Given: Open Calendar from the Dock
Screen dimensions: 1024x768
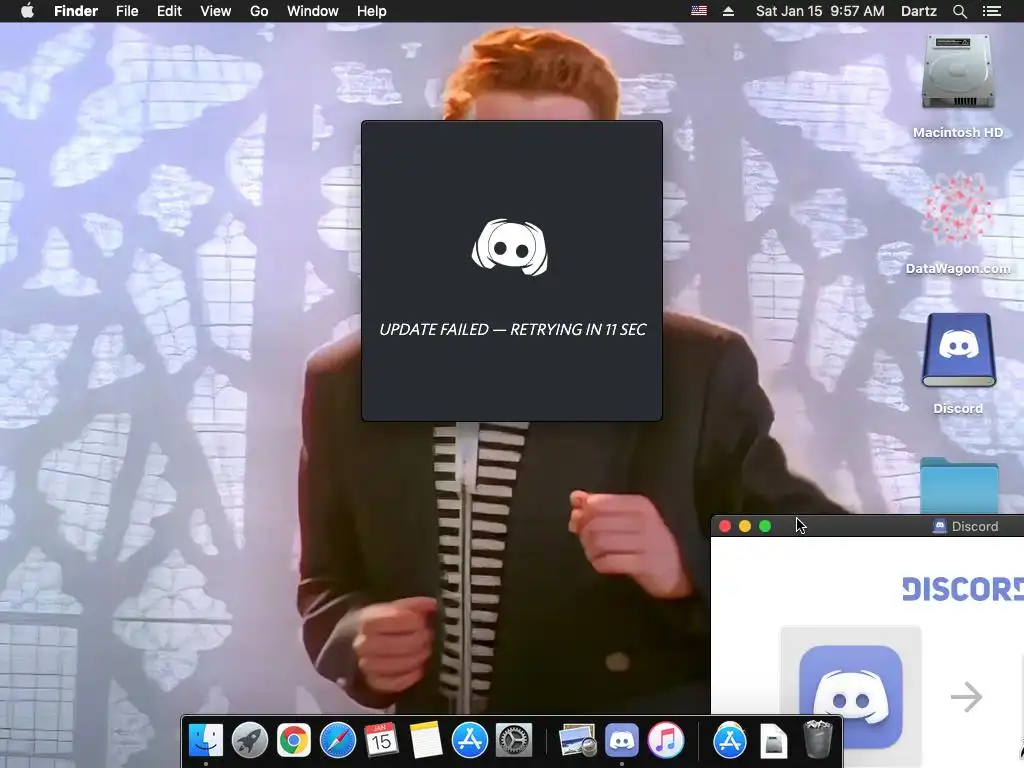Looking at the screenshot, I should click(381, 740).
